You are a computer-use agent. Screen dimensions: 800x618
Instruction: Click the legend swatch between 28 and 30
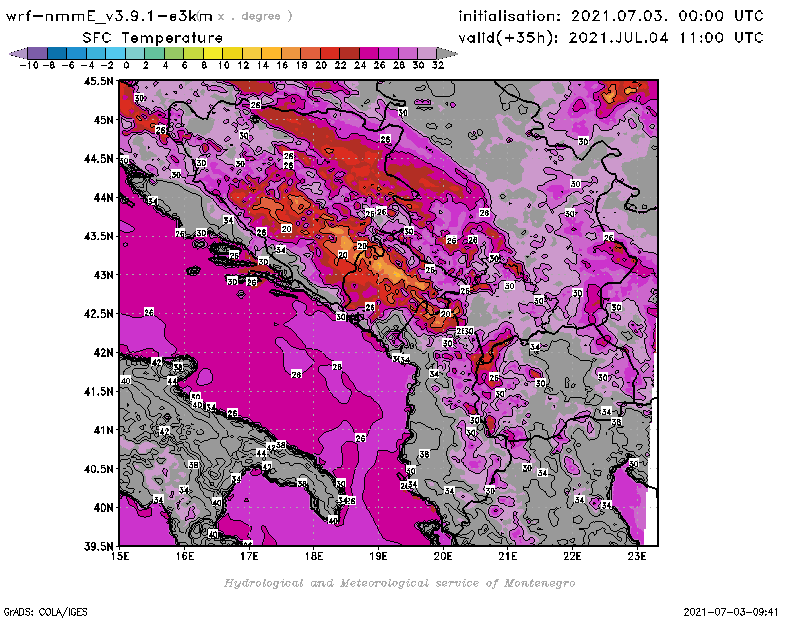point(407,53)
